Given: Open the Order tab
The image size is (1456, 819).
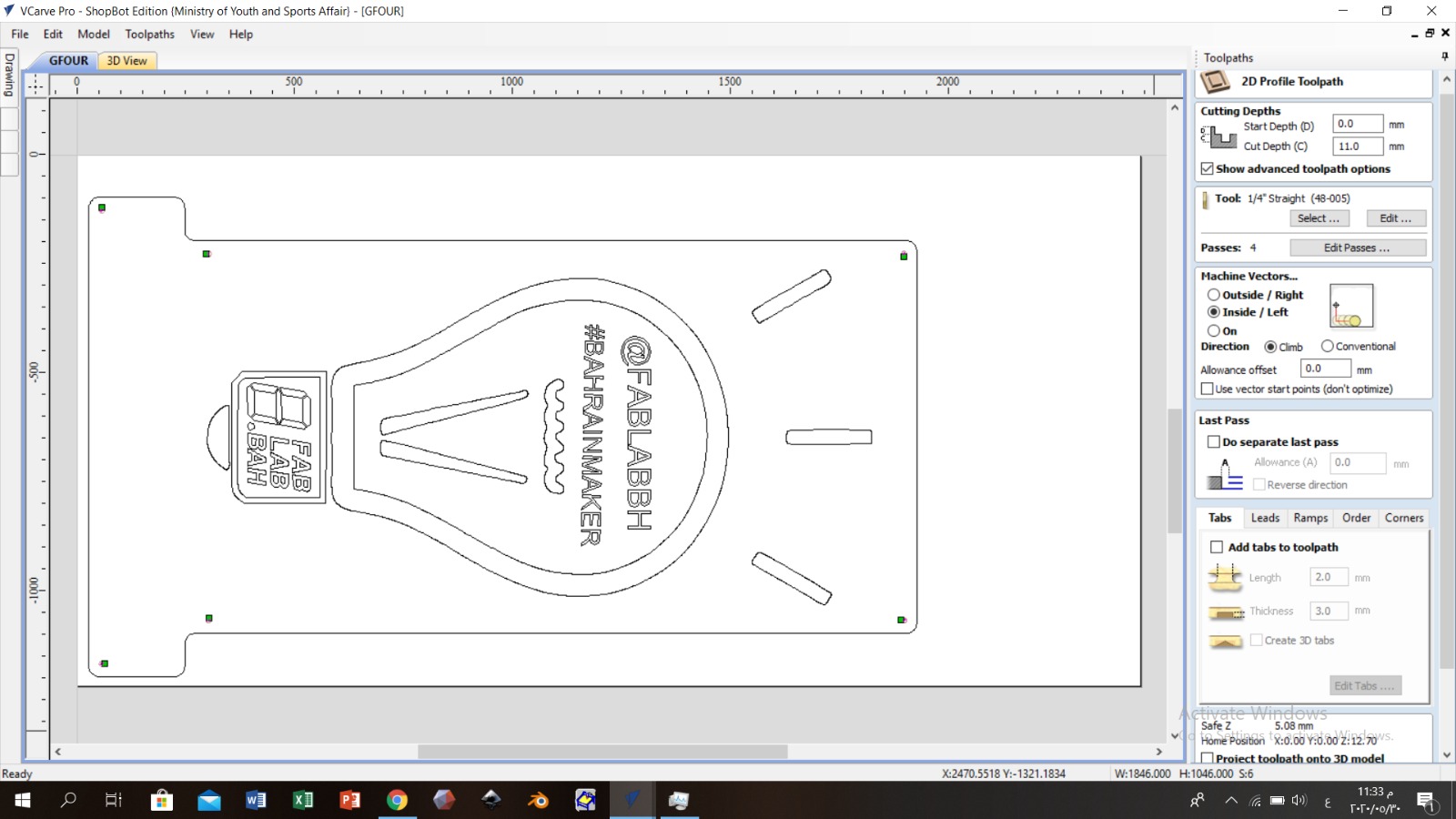Looking at the screenshot, I should [x=1356, y=518].
